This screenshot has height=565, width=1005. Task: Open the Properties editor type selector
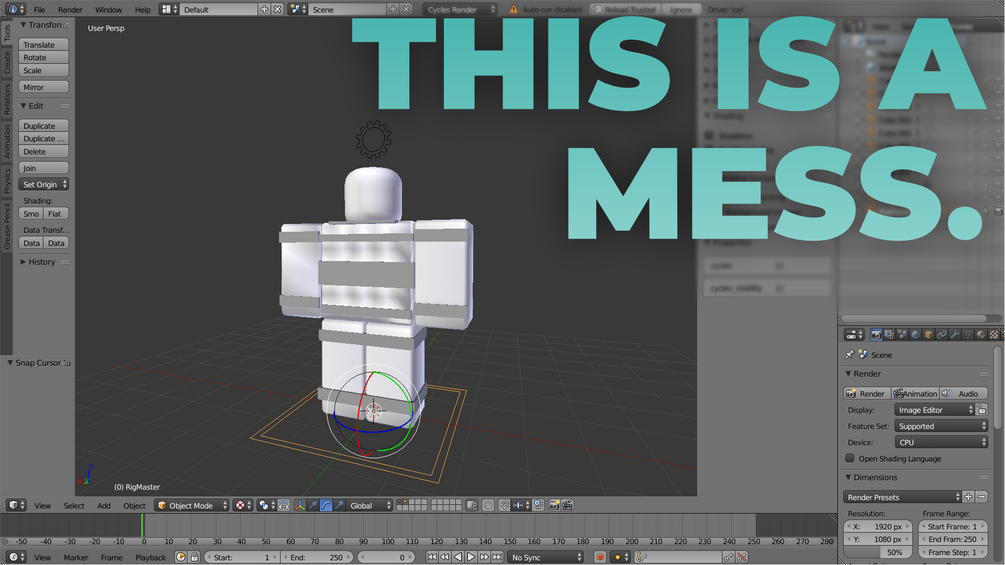tap(854, 334)
